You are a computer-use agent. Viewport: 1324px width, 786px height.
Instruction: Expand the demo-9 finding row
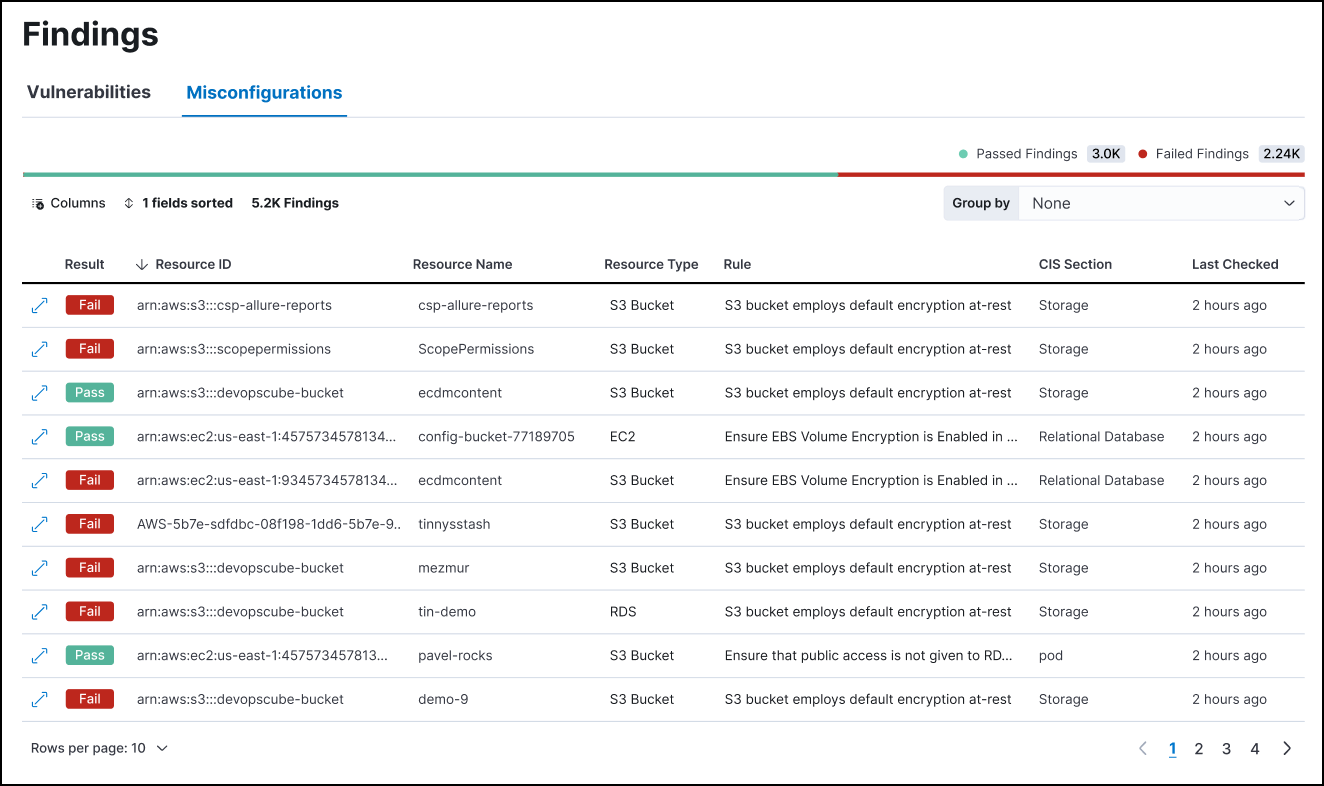40,700
